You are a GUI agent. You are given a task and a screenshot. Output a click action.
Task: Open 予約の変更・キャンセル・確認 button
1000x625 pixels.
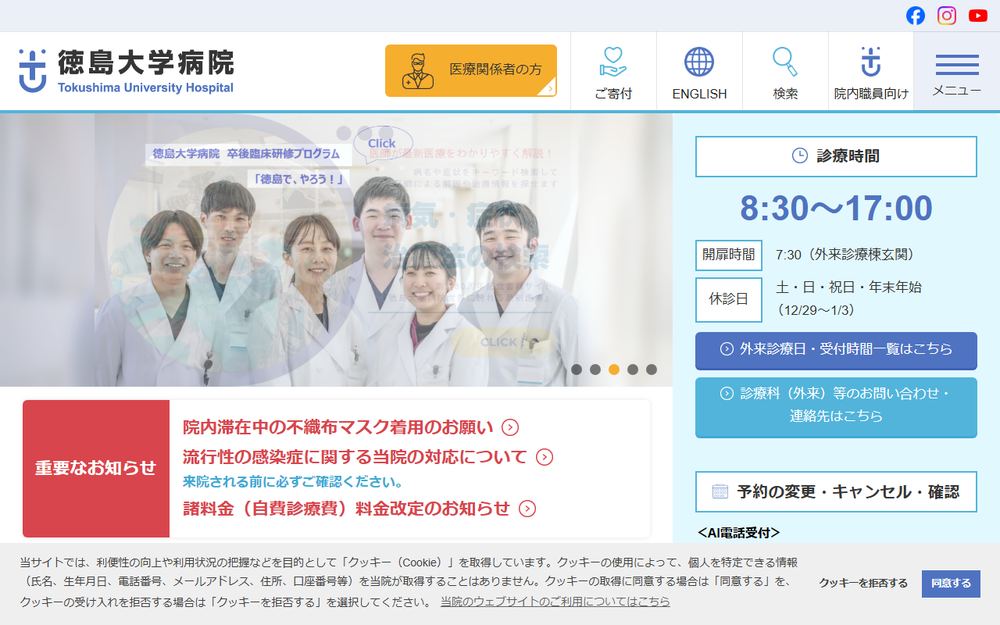click(835, 492)
